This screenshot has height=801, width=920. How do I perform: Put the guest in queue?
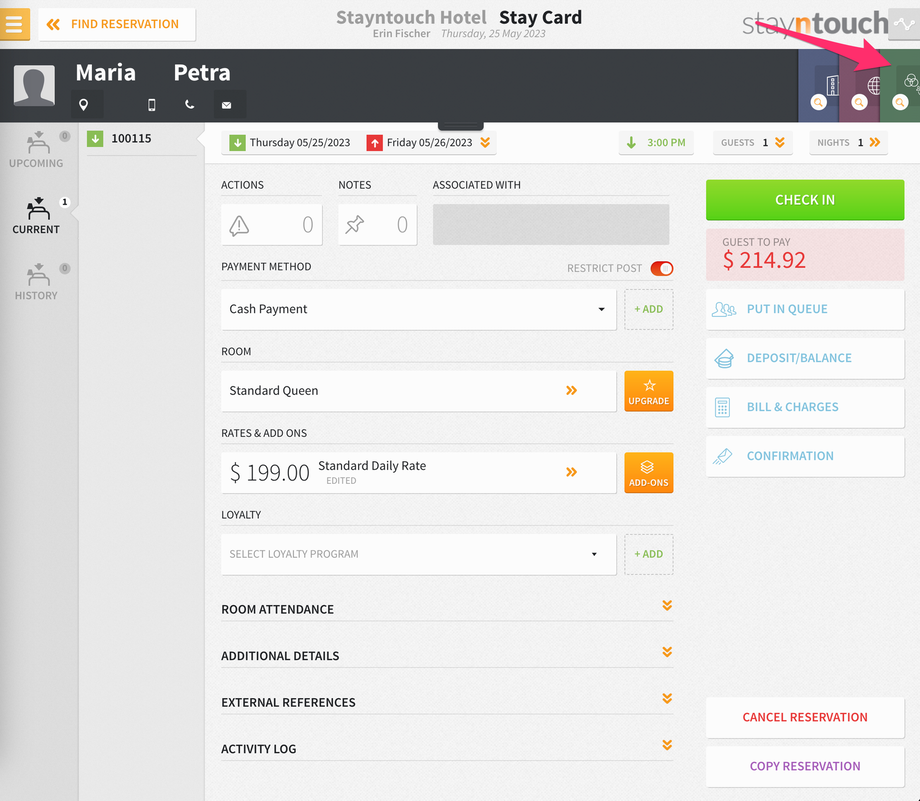(x=804, y=309)
